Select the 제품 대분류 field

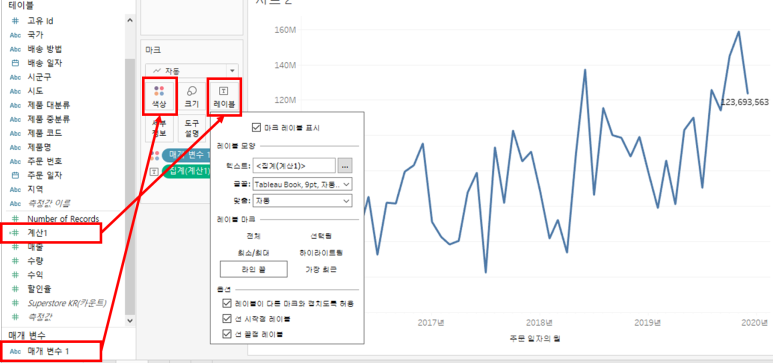click(x=49, y=105)
